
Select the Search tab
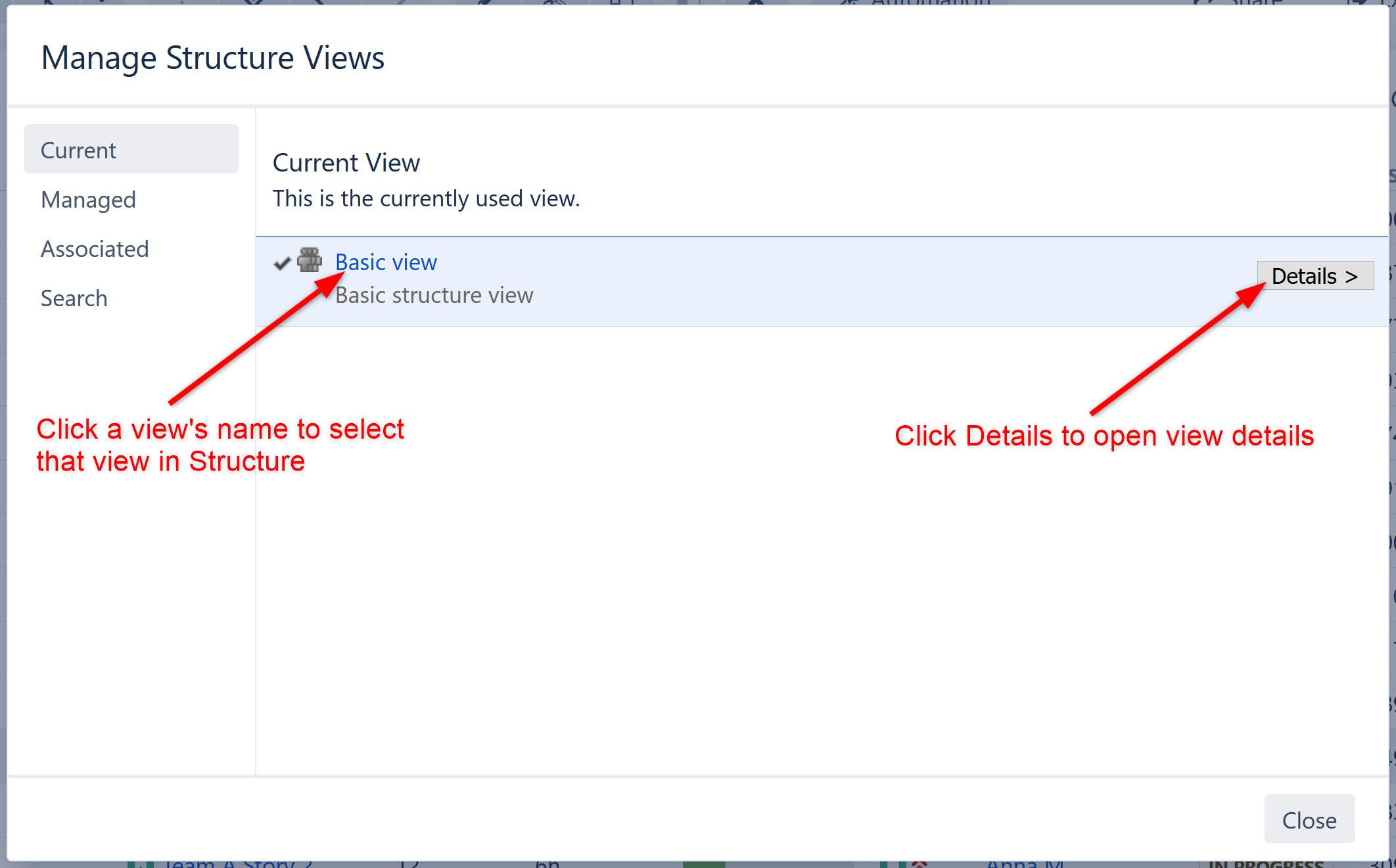[74, 298]
